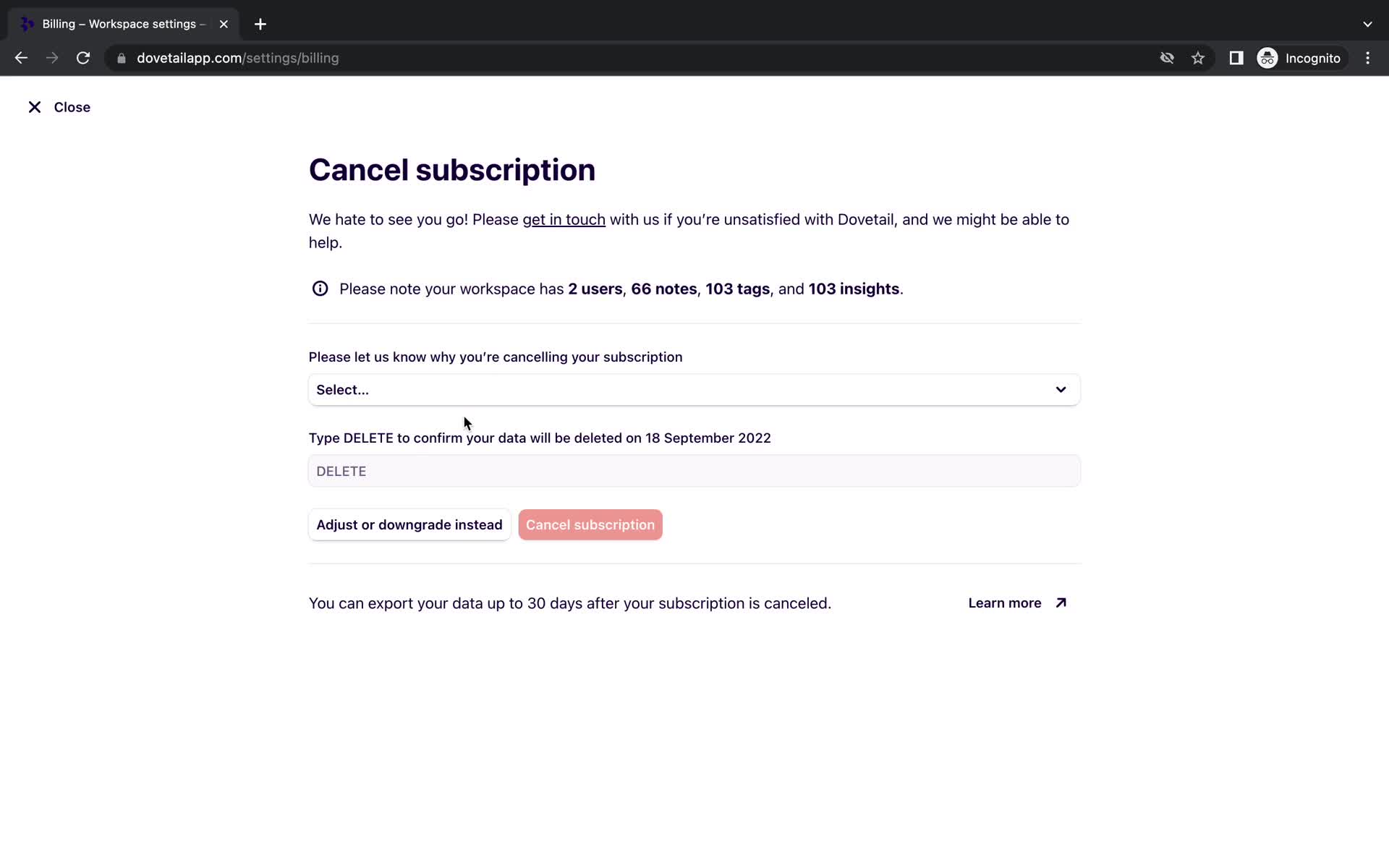Click the Cancel subscription button

tap(590, 525)
